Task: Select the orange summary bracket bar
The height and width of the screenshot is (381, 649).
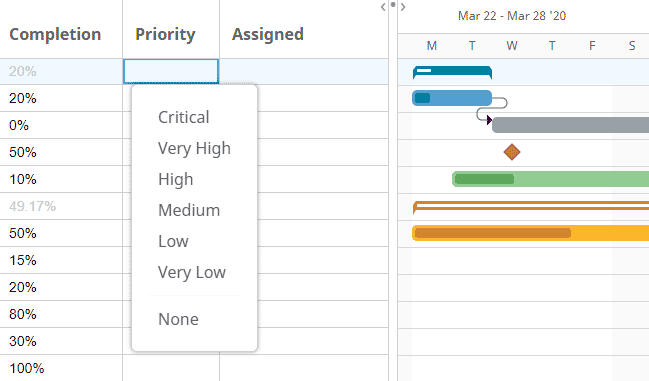Action: [531, 206]
